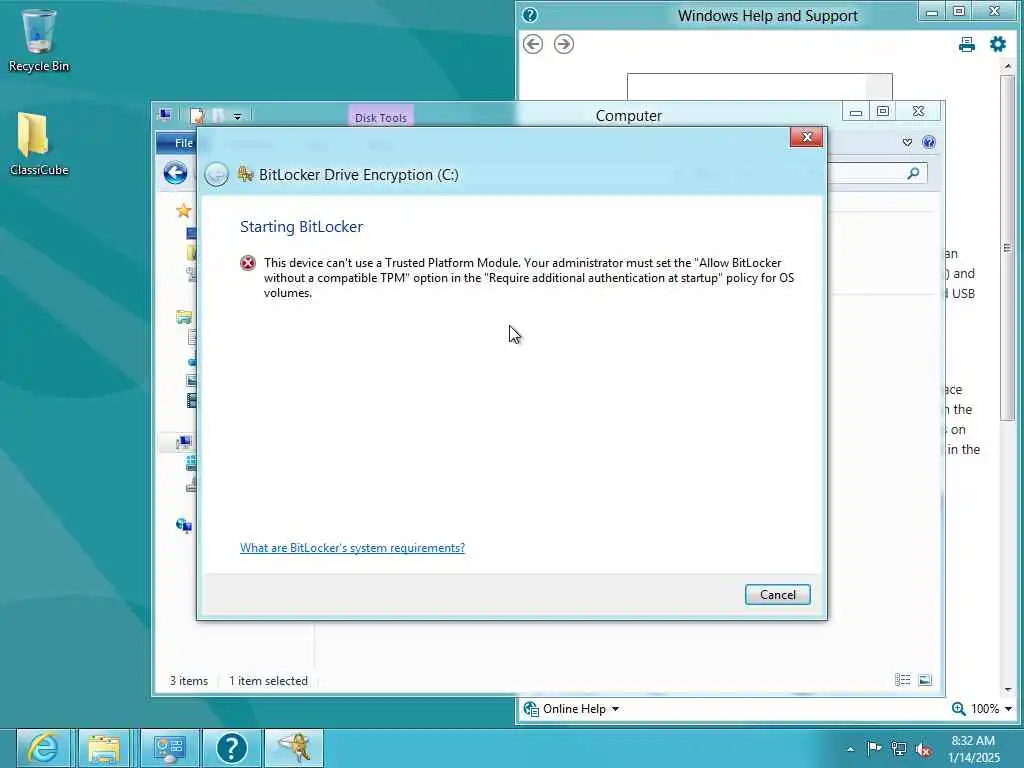
Task: Switch to Help and Support taskbar button
Action: click(232, 748)
